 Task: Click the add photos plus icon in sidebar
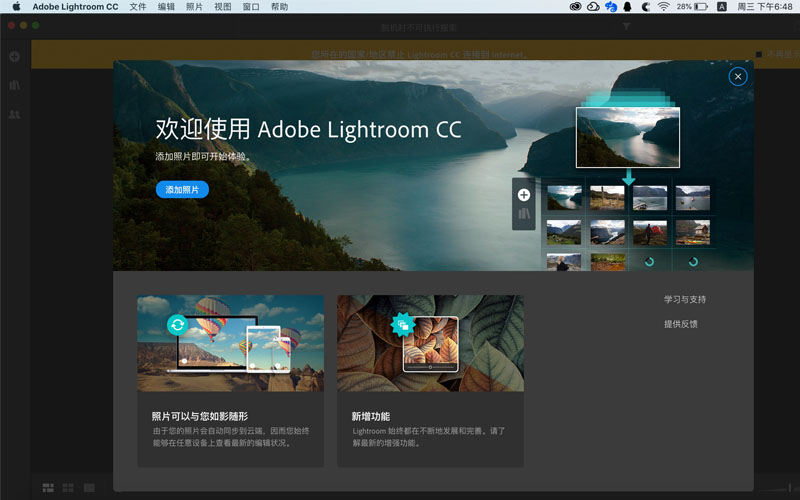coord(14,56)
